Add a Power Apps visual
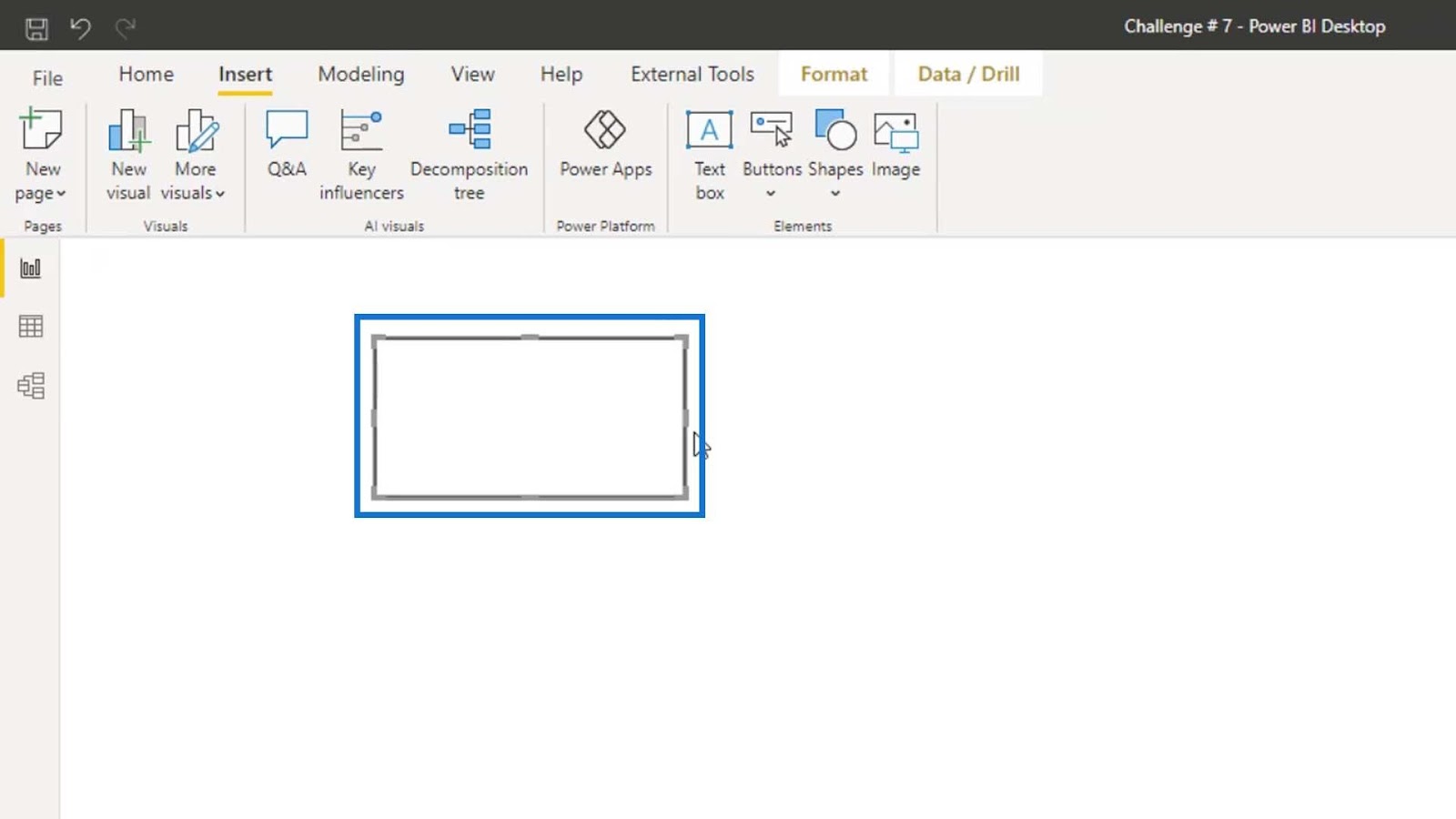Viewport: 1456px width, 819px height. tap(605, 144)
